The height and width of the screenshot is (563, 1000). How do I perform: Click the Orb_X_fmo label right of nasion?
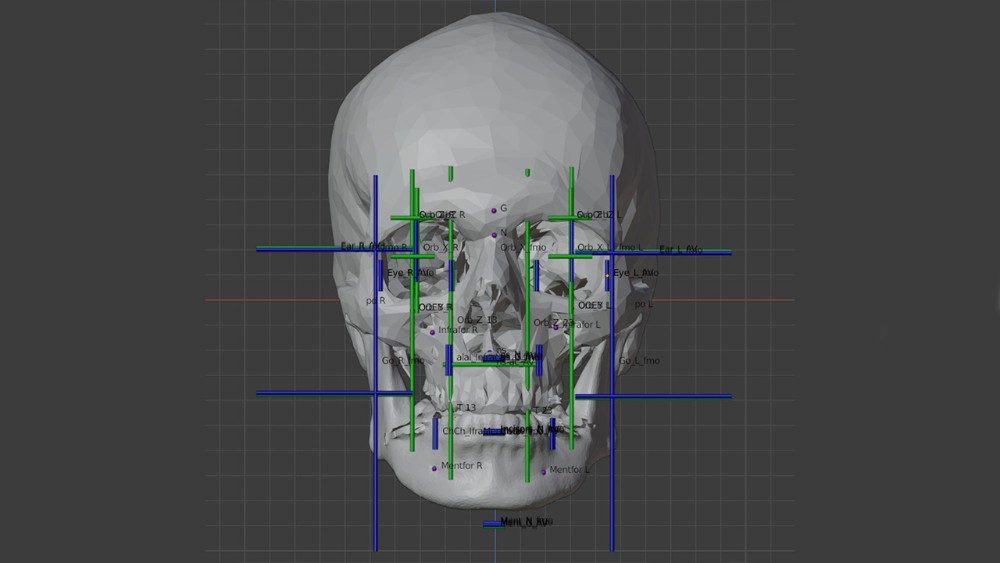click(523, 247)
